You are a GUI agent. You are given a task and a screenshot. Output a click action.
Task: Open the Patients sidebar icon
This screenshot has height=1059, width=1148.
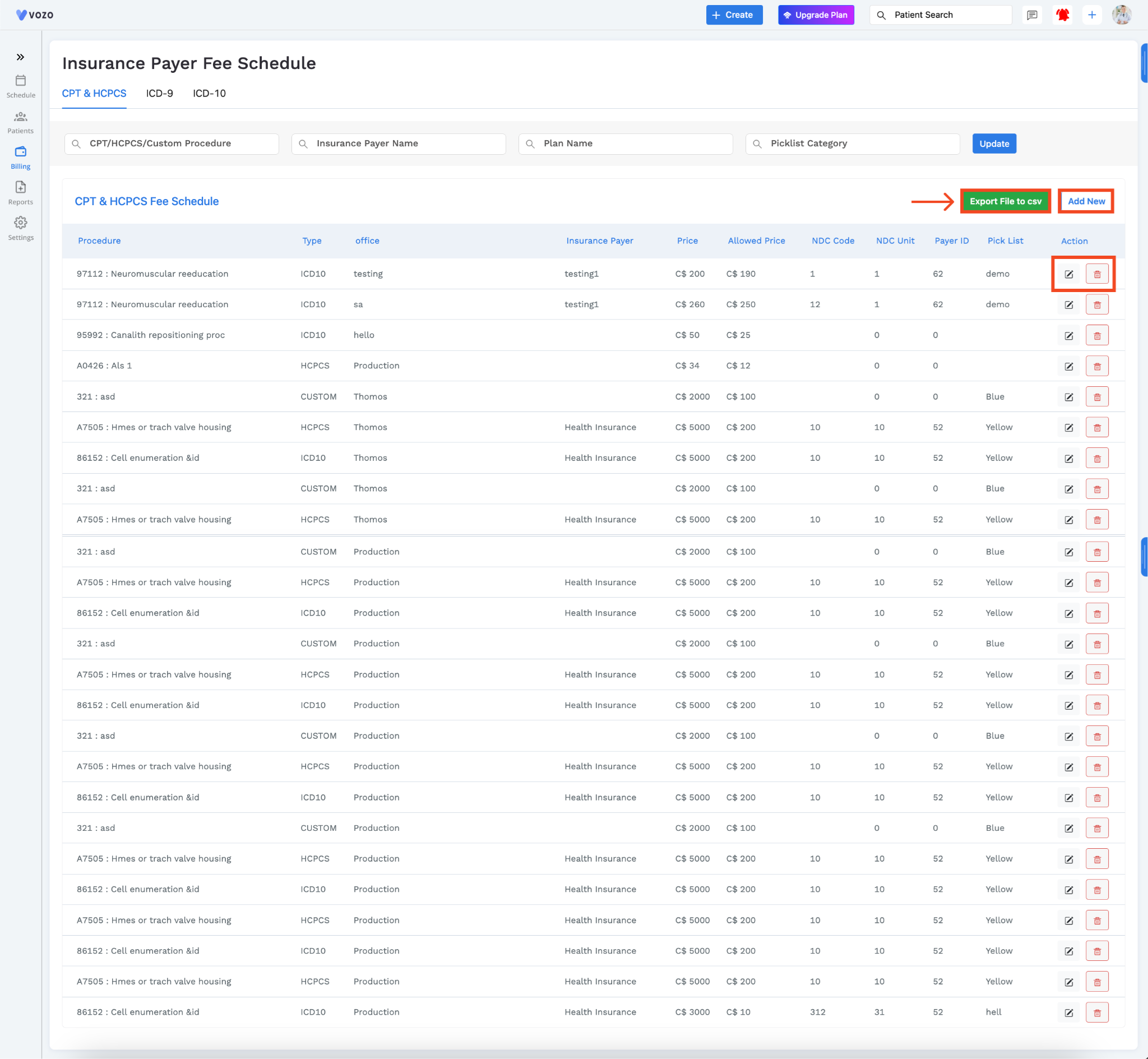pyautogui.click(x=21, y=122)
